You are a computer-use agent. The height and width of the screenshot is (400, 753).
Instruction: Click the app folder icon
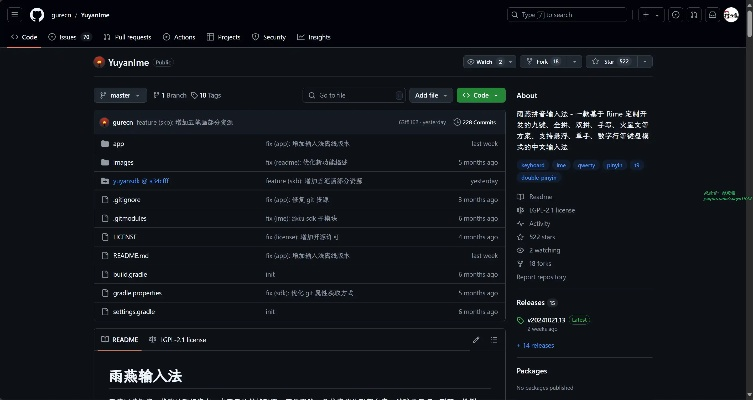[105, 144]
